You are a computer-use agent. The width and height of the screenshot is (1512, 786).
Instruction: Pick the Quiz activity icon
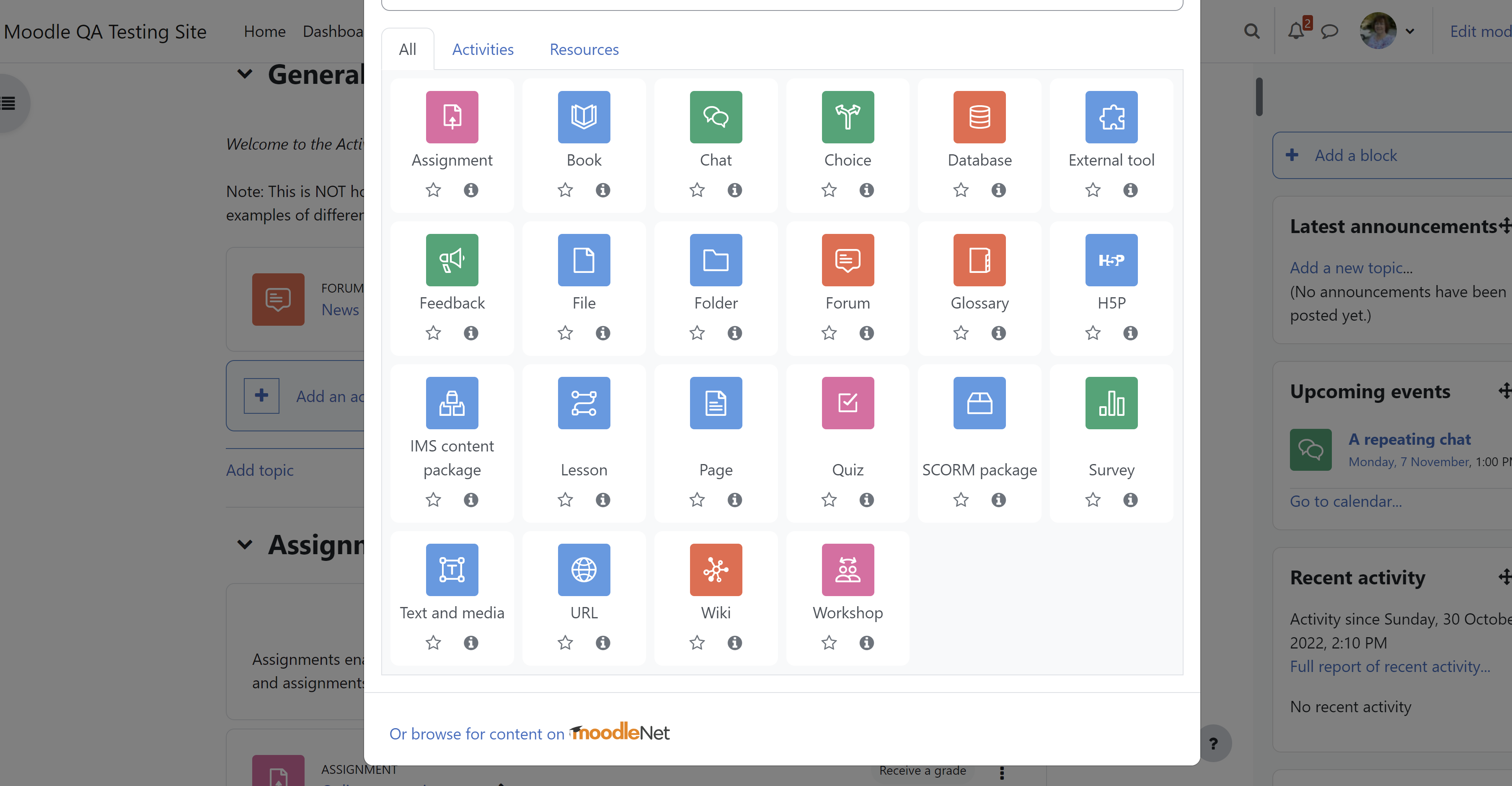(848, 403)
